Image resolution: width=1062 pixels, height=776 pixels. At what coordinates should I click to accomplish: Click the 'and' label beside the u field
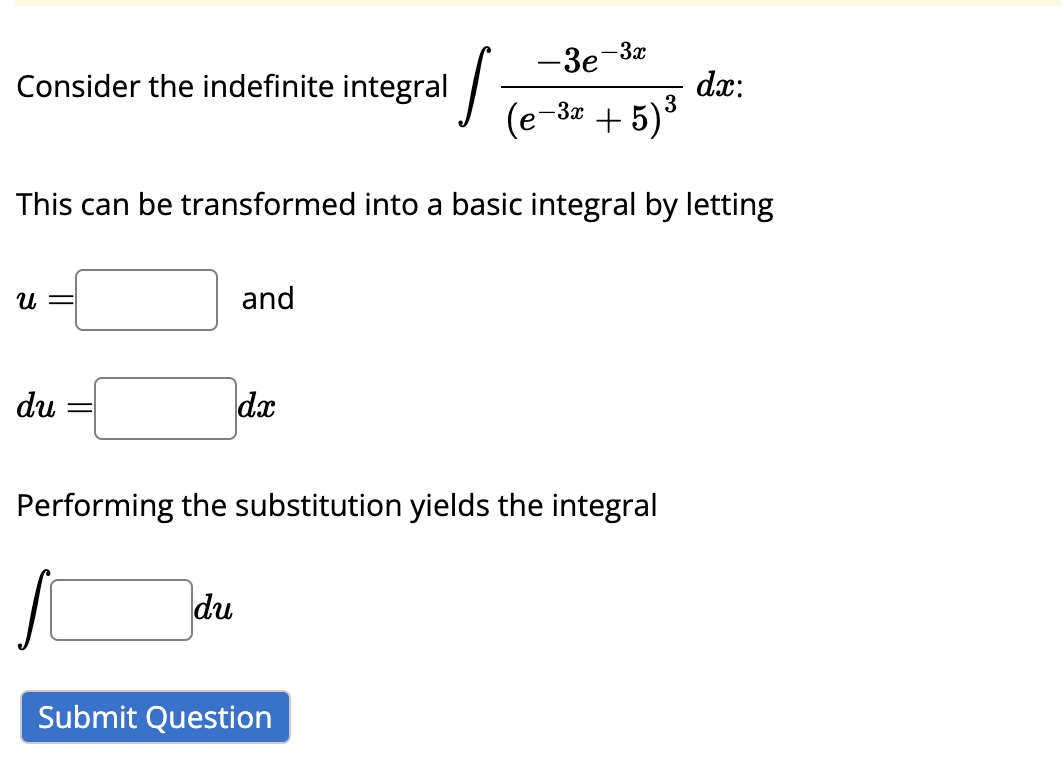click(x=267, y=299)
